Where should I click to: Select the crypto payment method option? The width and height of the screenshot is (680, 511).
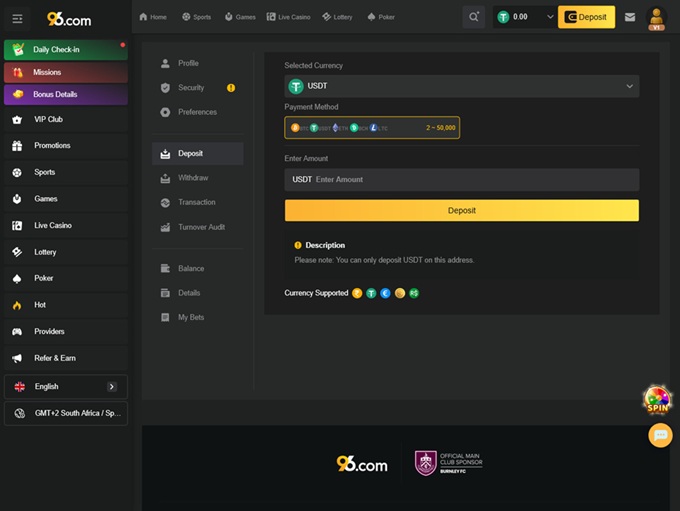(371, 128)
